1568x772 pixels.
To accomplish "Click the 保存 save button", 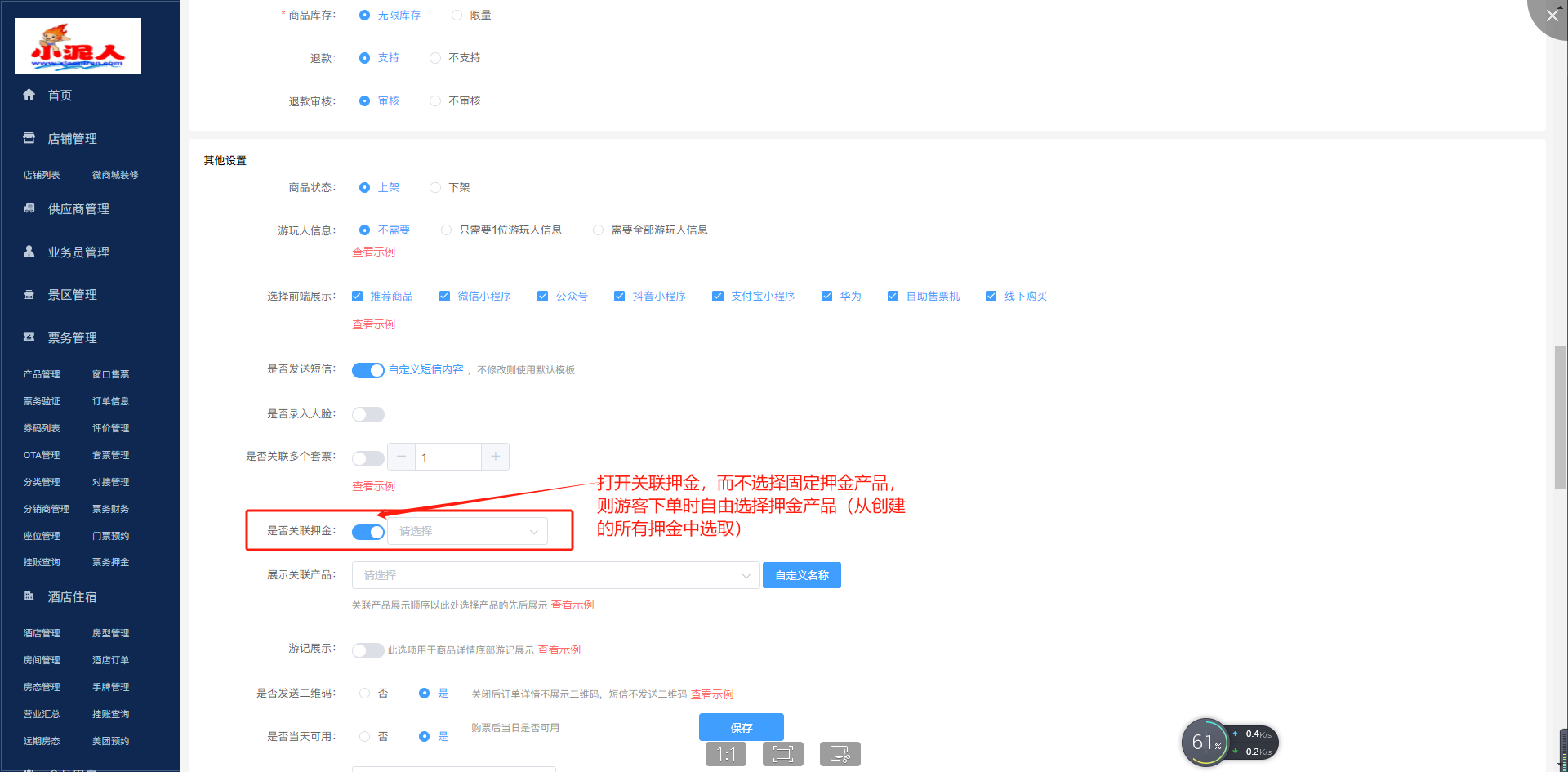I will [741, 727].
